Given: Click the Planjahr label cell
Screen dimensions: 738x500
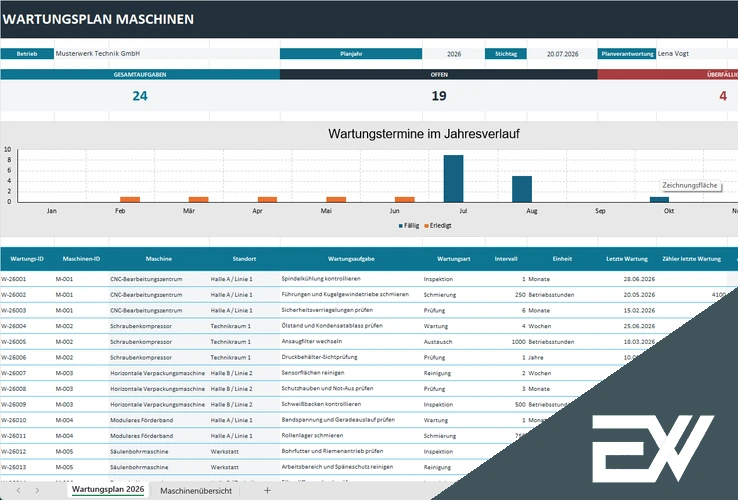Looking at the screenshot, I should [x=351, y=54].
